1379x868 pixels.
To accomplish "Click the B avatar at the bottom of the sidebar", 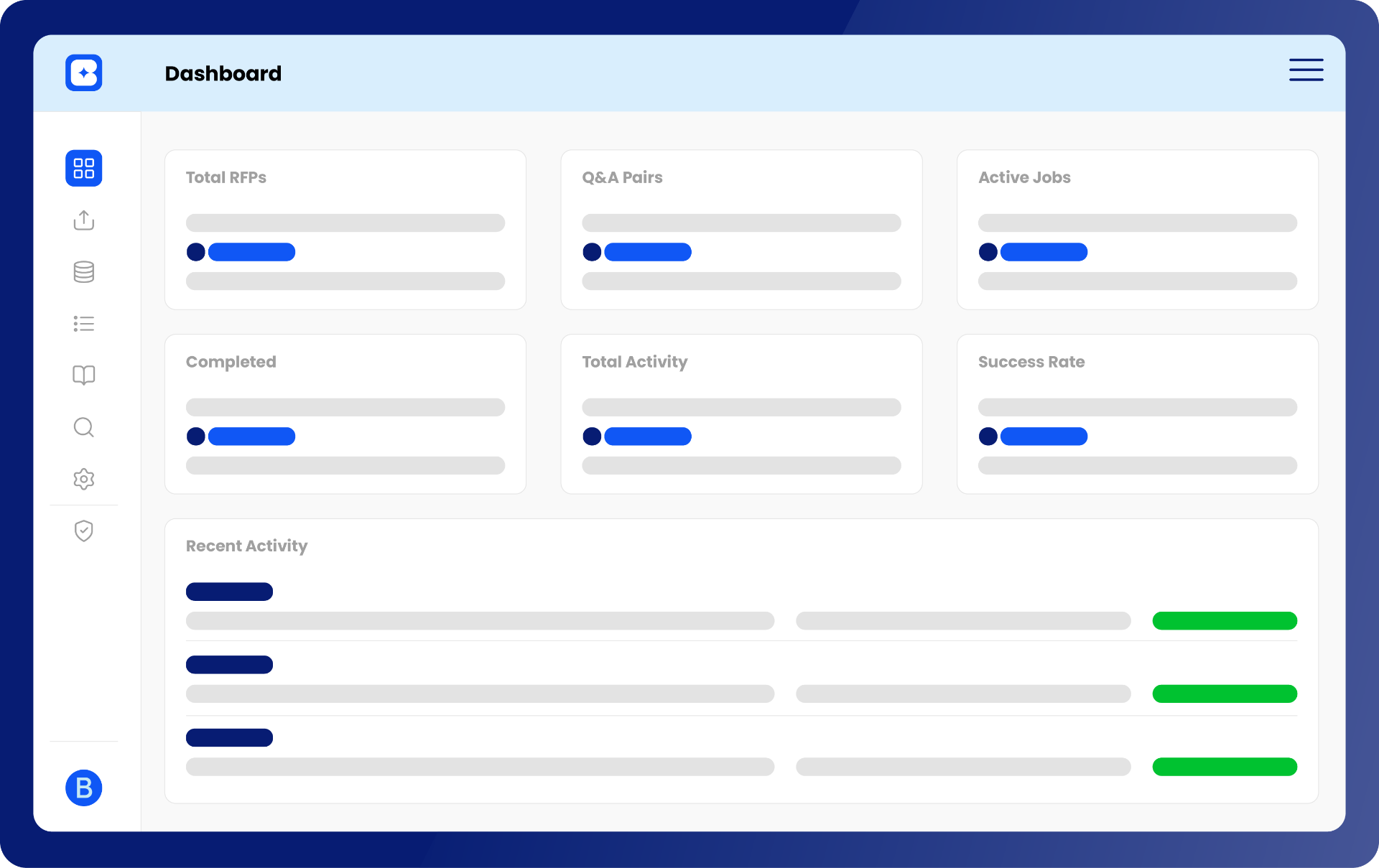I will pyautogui.click(x=83, y=788).
